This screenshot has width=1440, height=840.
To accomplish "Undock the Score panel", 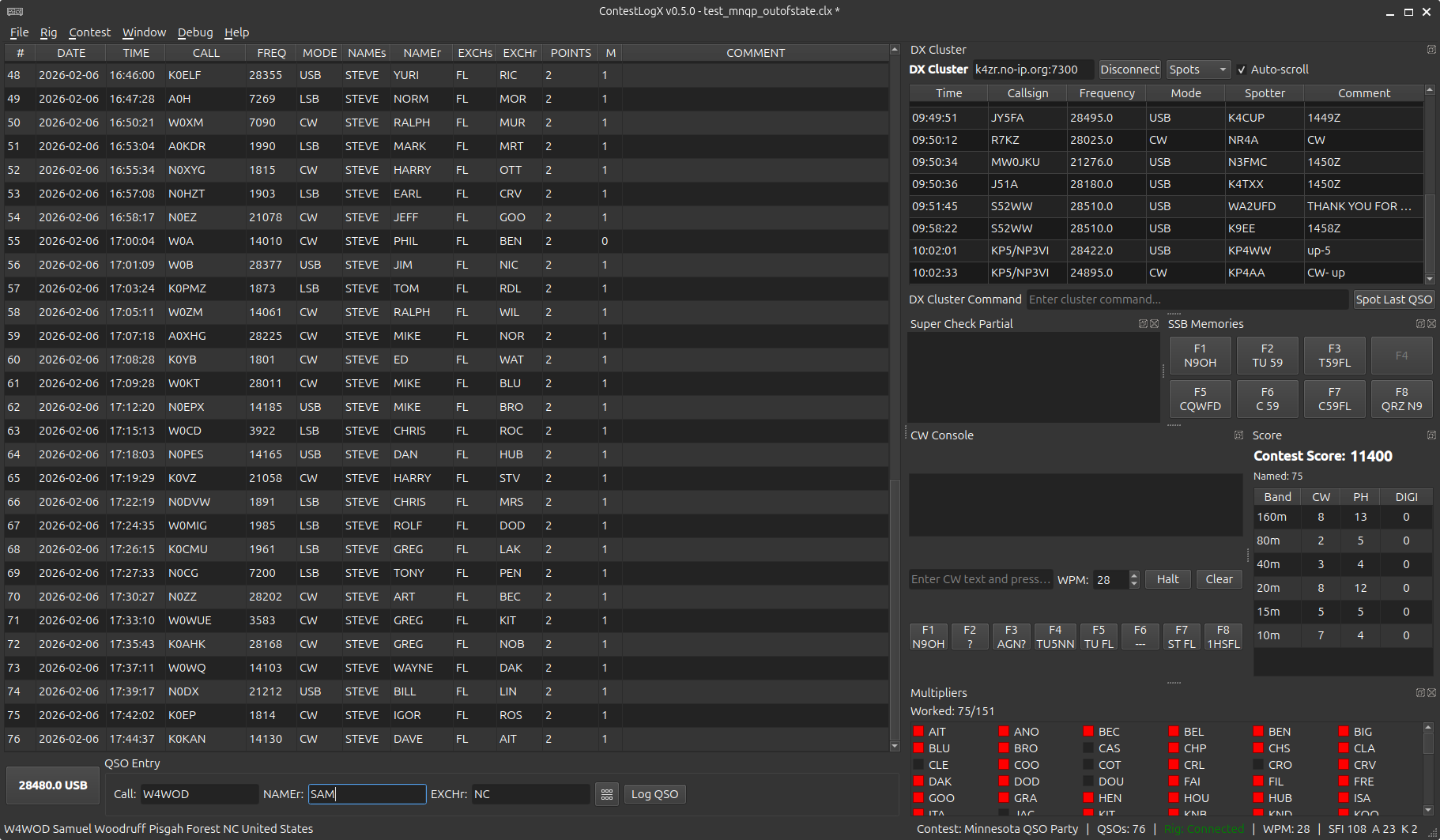I will click(x=1431, y=435).
